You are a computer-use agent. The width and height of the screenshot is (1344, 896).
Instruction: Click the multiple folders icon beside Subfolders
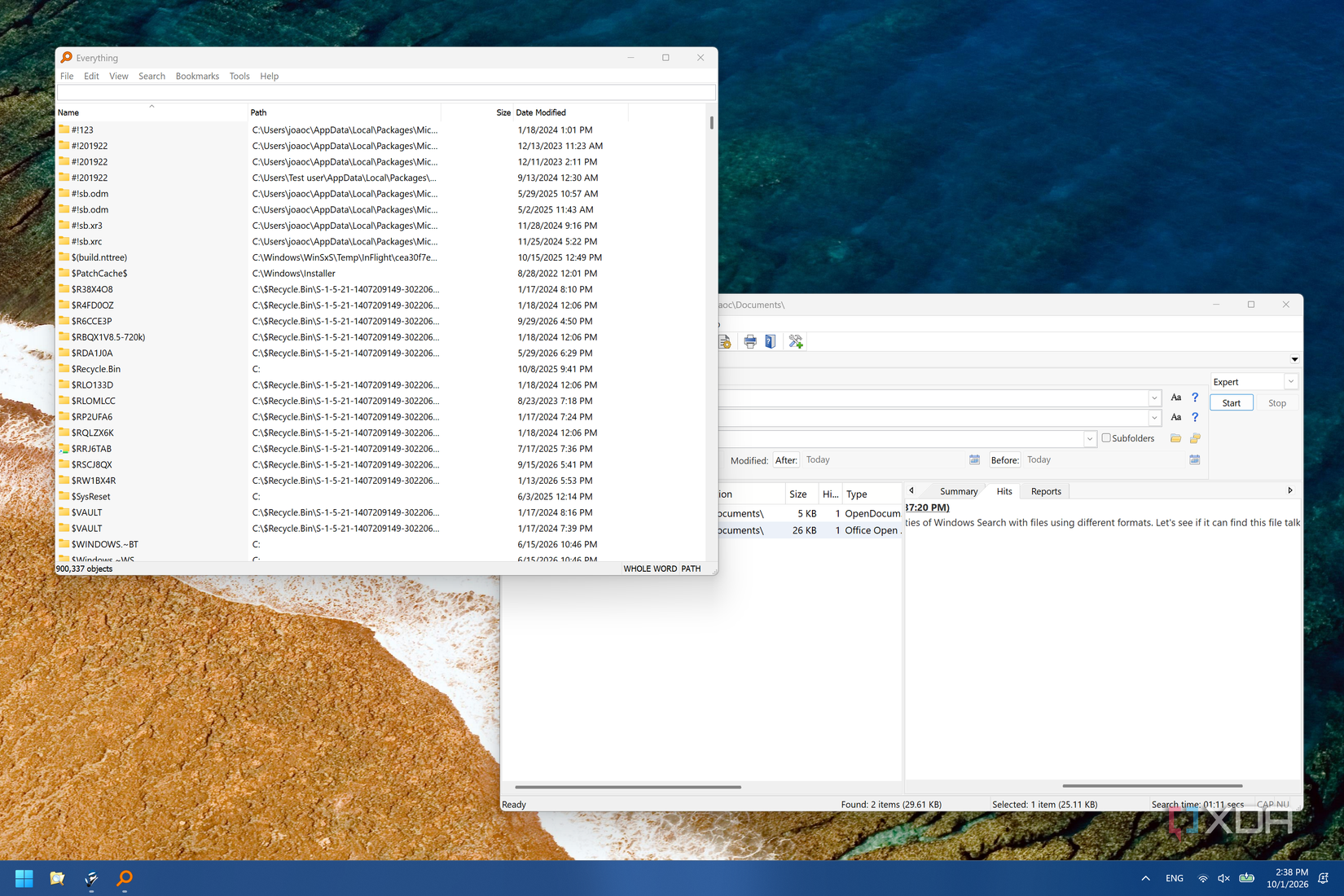(1195, 438)
